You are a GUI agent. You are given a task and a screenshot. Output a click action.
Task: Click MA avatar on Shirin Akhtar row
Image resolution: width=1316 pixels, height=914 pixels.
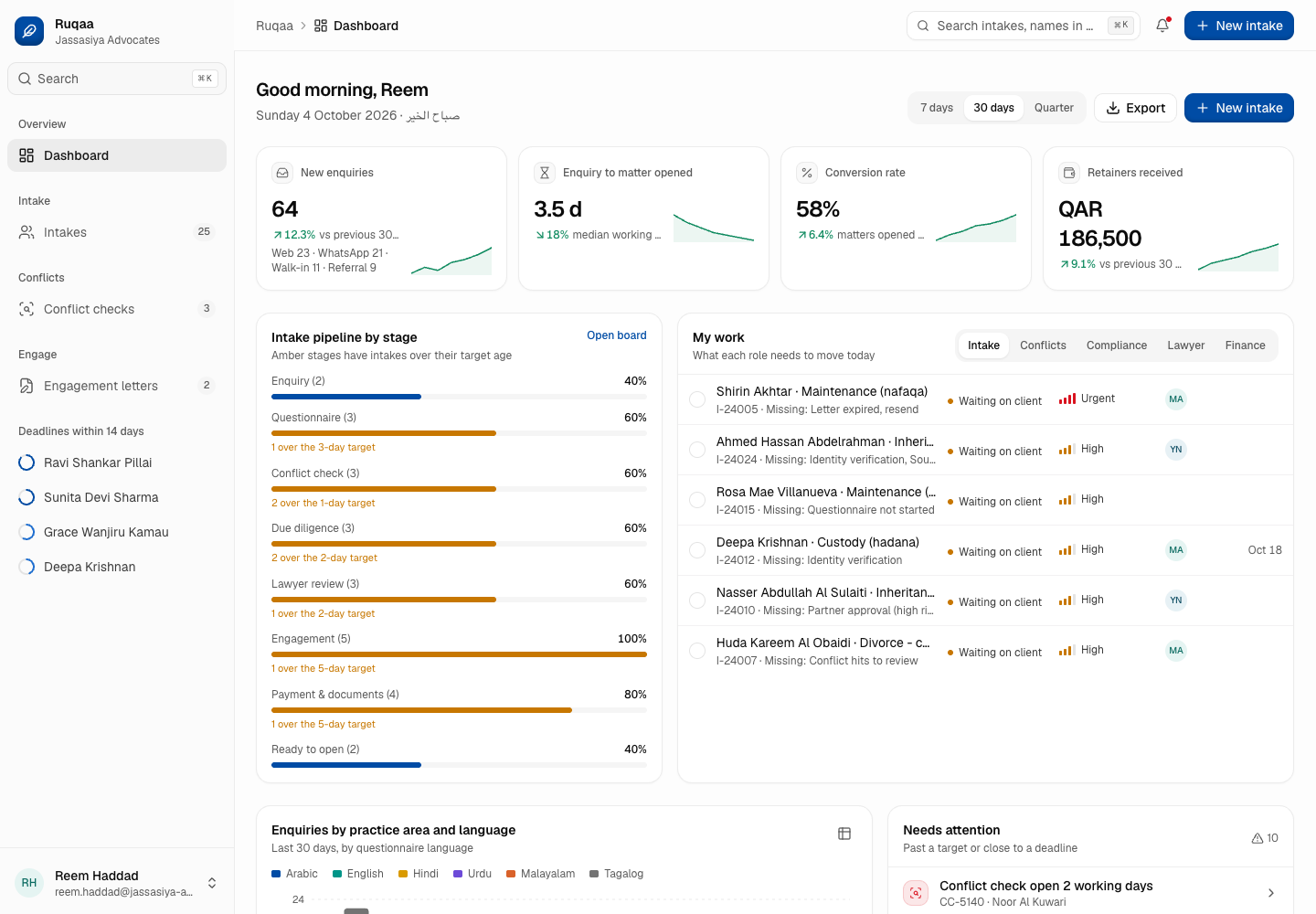pos(1176,399)
